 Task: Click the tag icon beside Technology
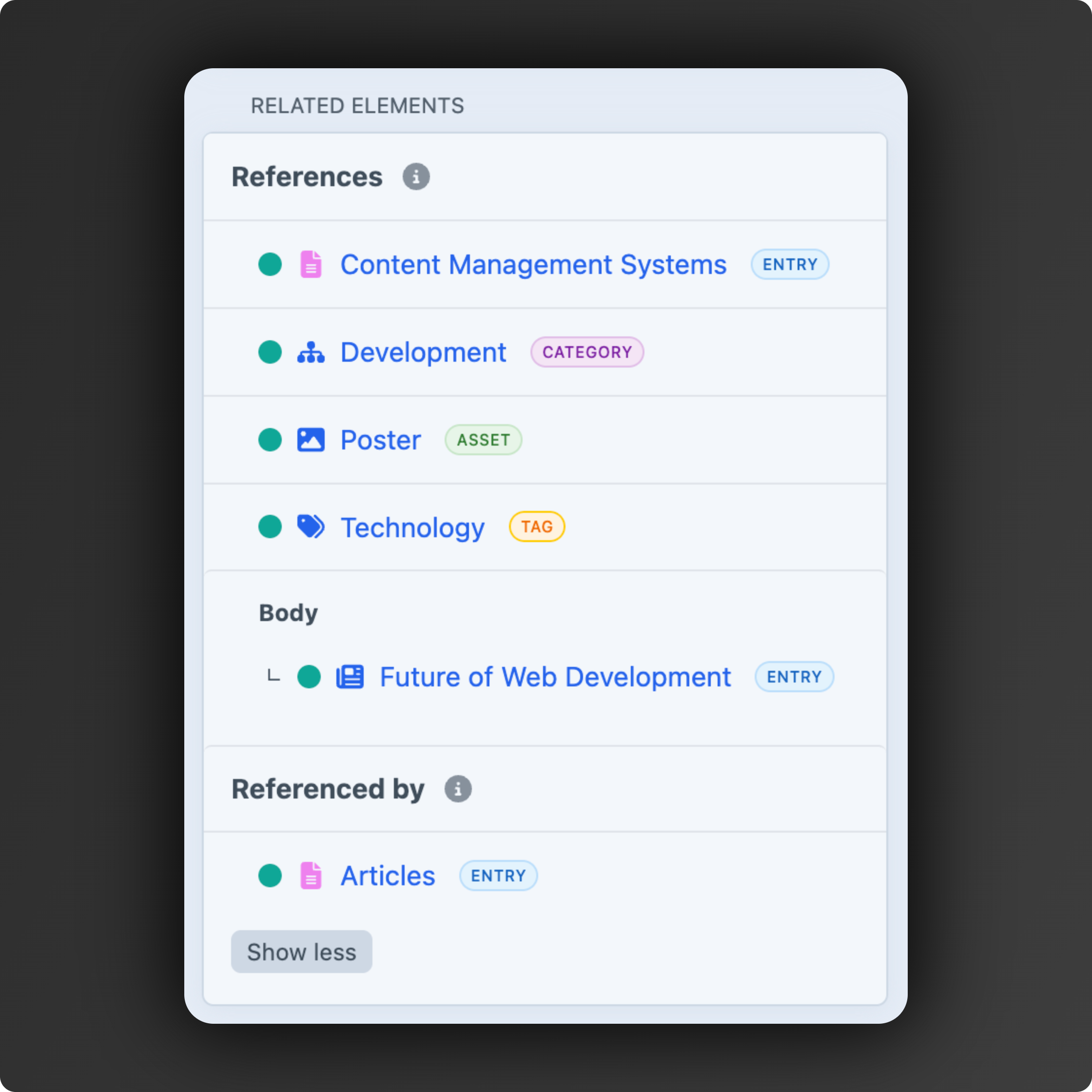tap(311, 526)
